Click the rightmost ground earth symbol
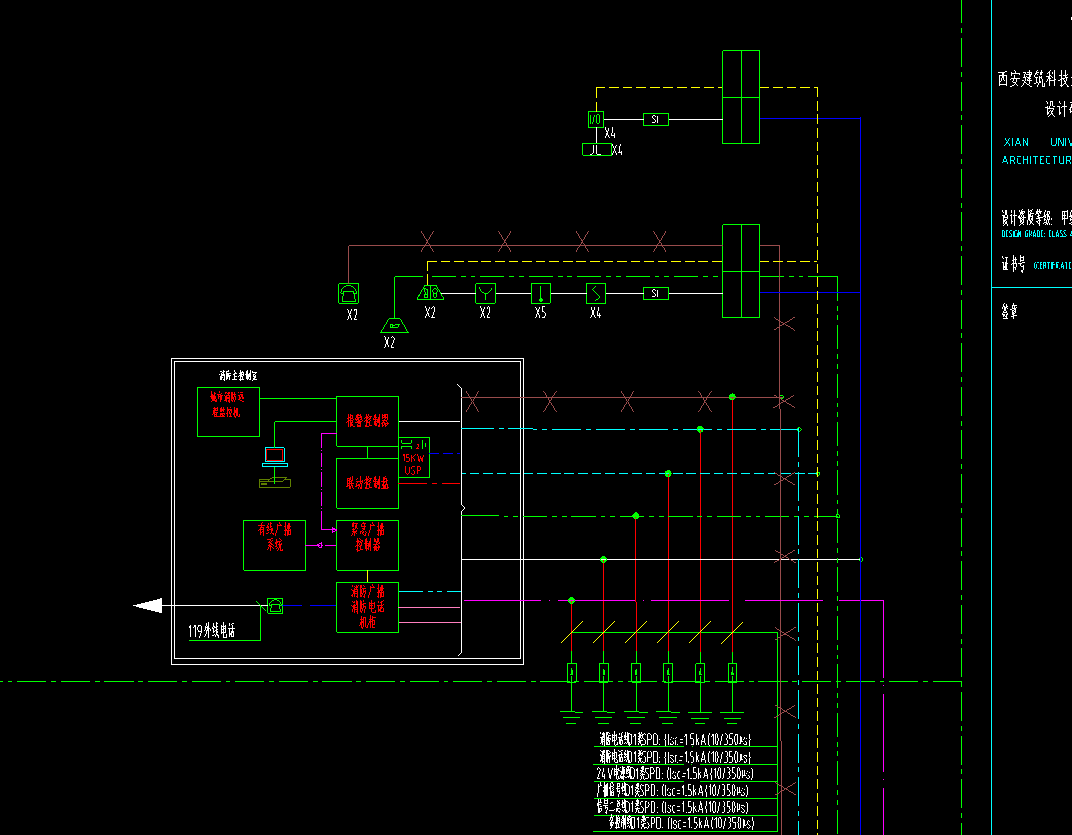The image size is (1072, 835). [732, 717]
